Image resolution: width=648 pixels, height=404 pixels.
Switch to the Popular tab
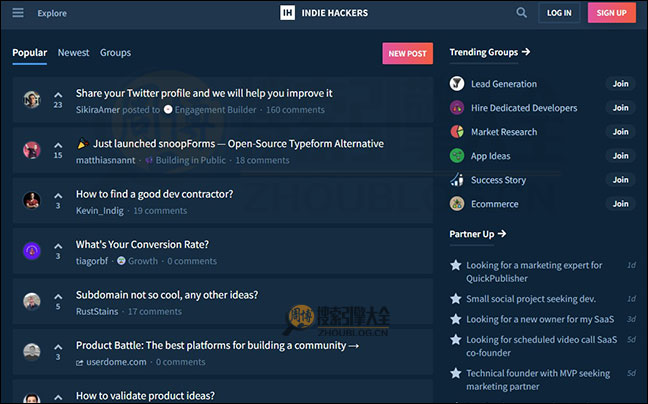tap(30, 52)
